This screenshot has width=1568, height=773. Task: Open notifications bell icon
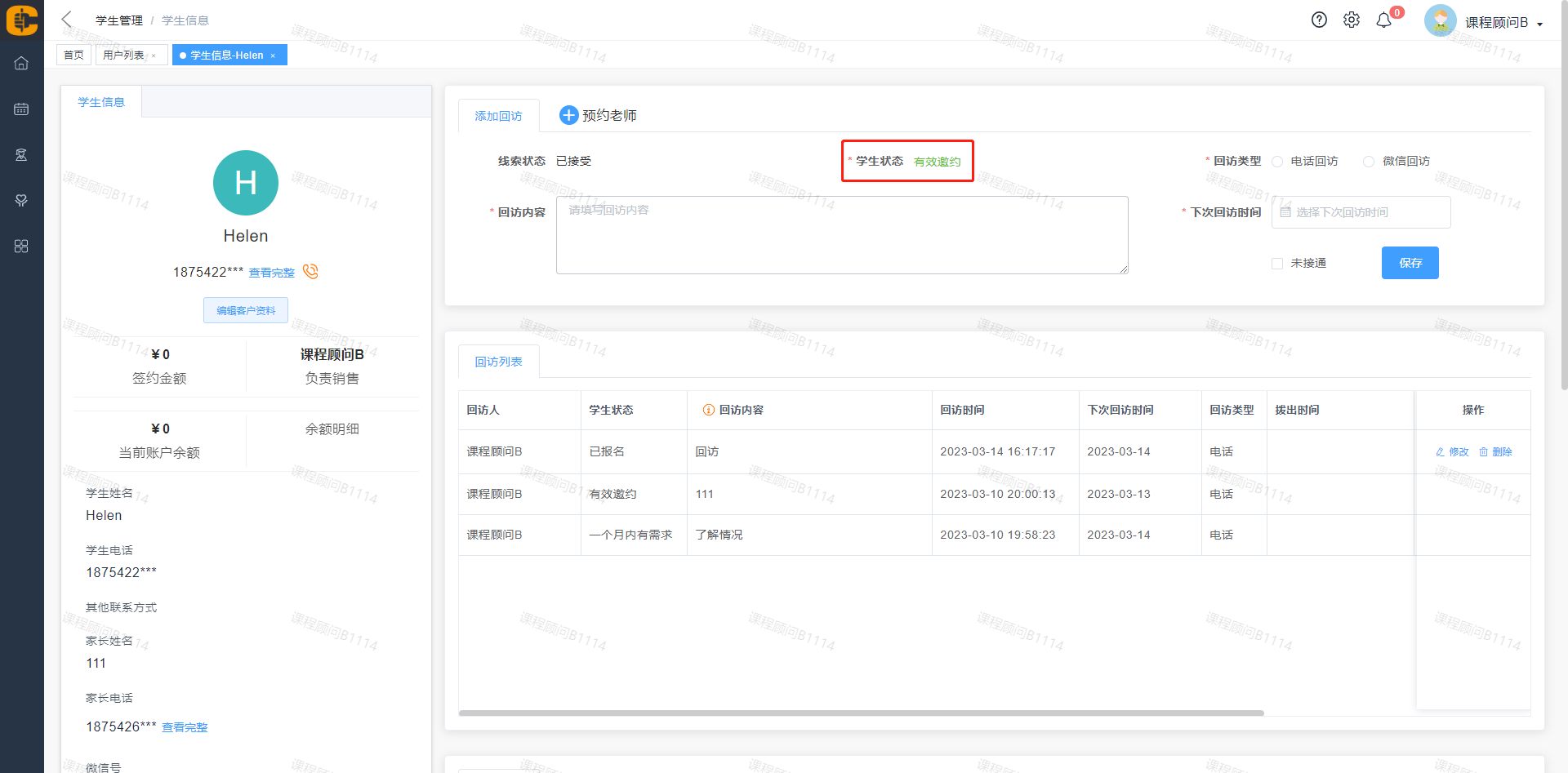pos(1383,20)
